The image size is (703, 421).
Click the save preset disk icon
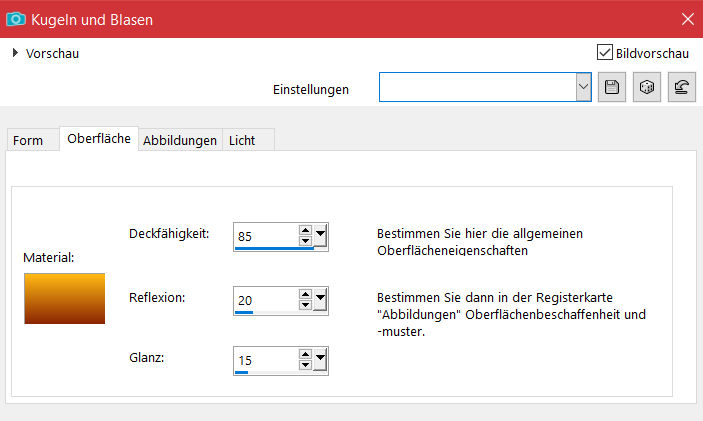tap(612, 88)
